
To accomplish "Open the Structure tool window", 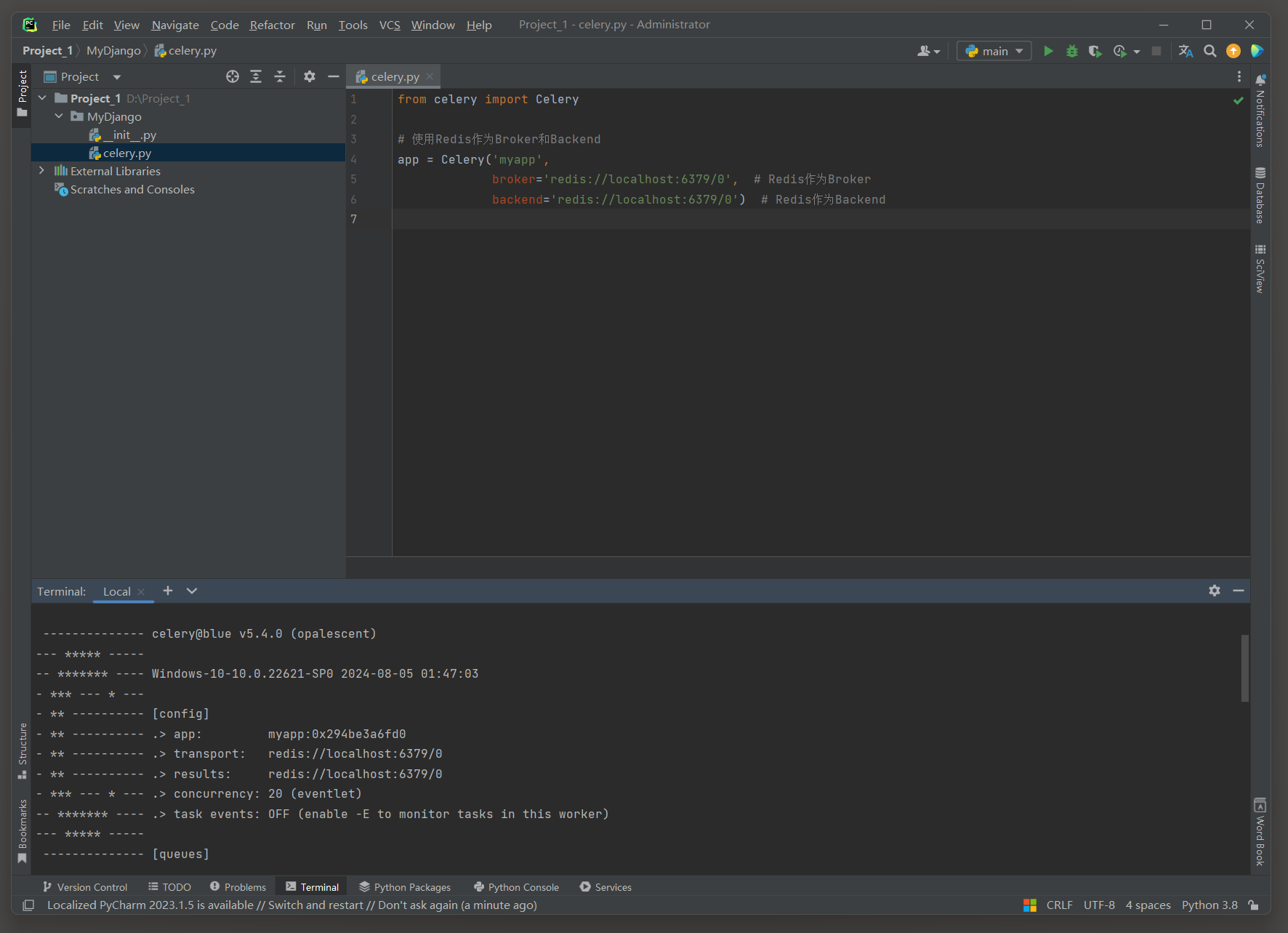I will 23,751.
